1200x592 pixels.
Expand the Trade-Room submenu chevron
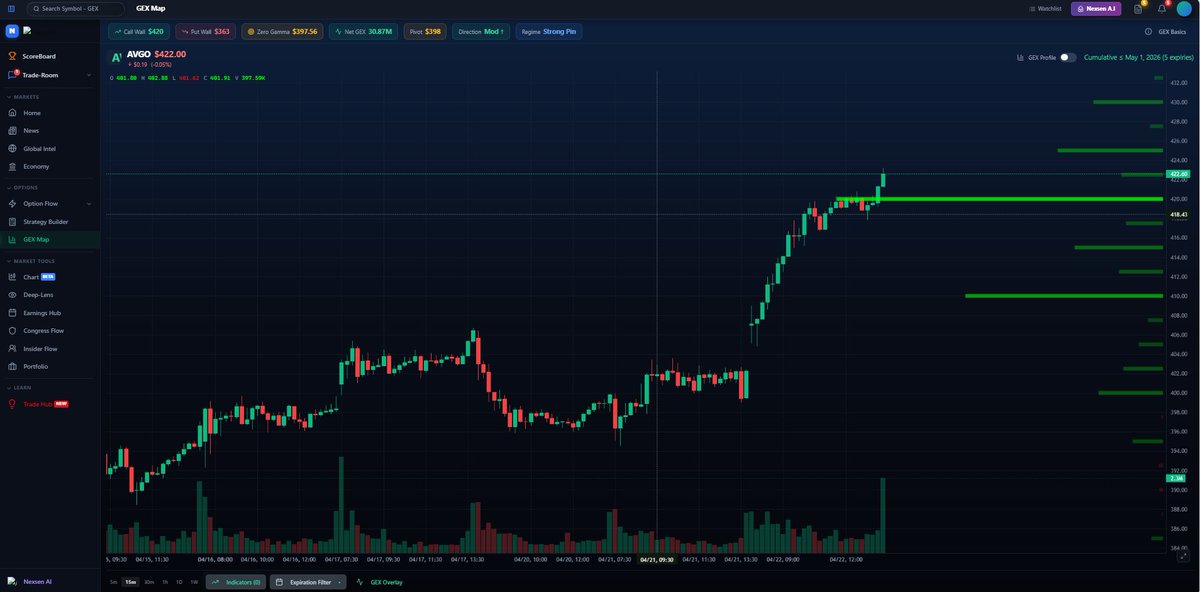89,75
